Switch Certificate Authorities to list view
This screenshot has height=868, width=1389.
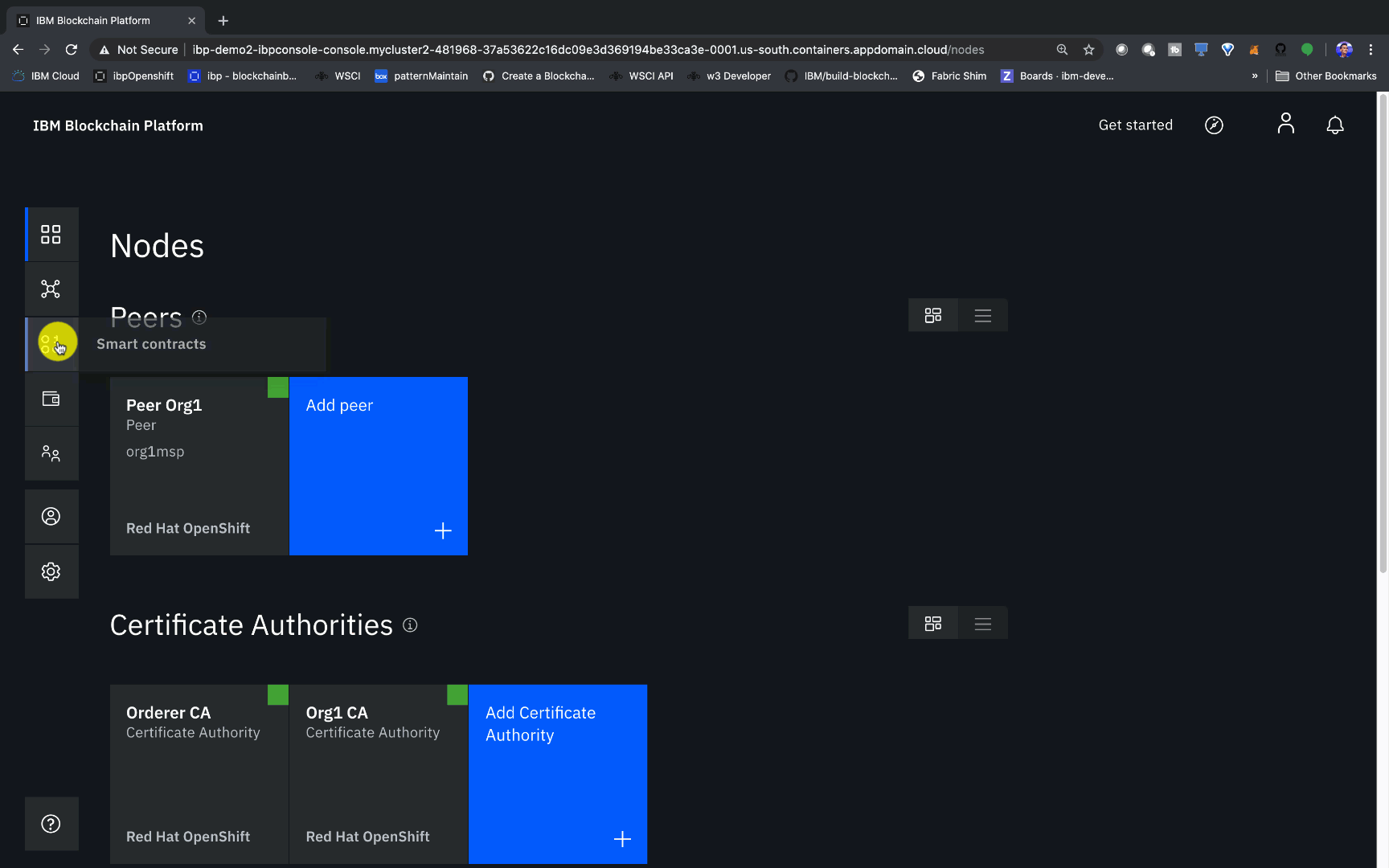pos(983,624)
